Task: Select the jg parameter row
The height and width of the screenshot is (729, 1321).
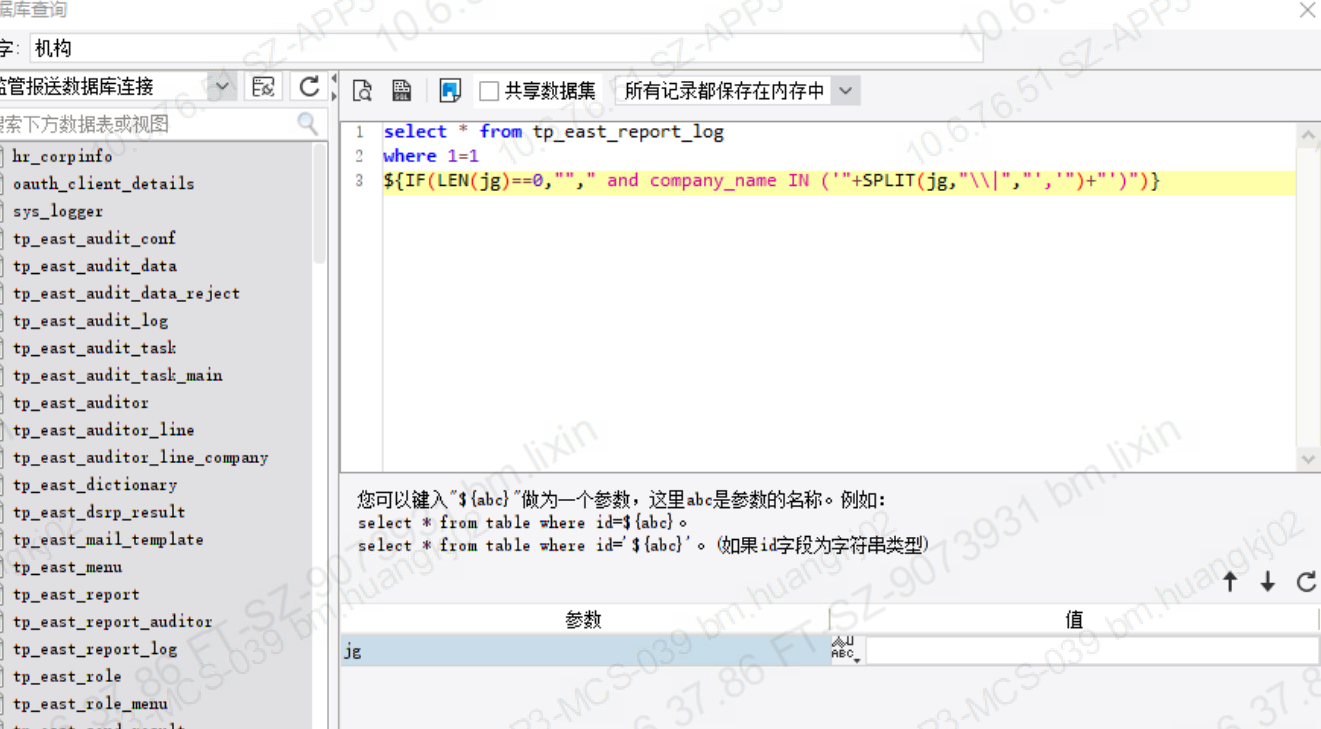Action: (584, 650)
